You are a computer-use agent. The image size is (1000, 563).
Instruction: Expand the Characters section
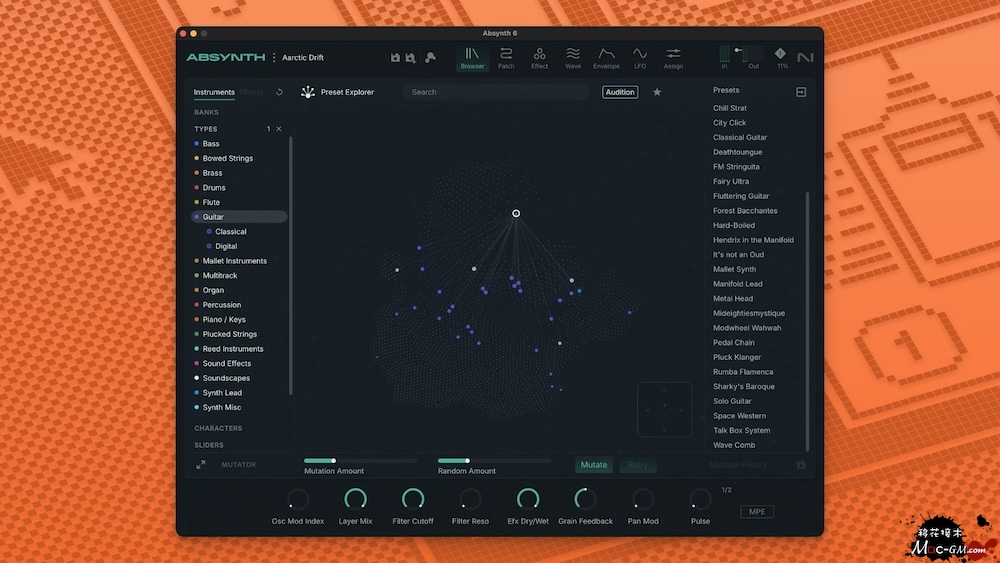pyautogui.click(x=218, y=428)
